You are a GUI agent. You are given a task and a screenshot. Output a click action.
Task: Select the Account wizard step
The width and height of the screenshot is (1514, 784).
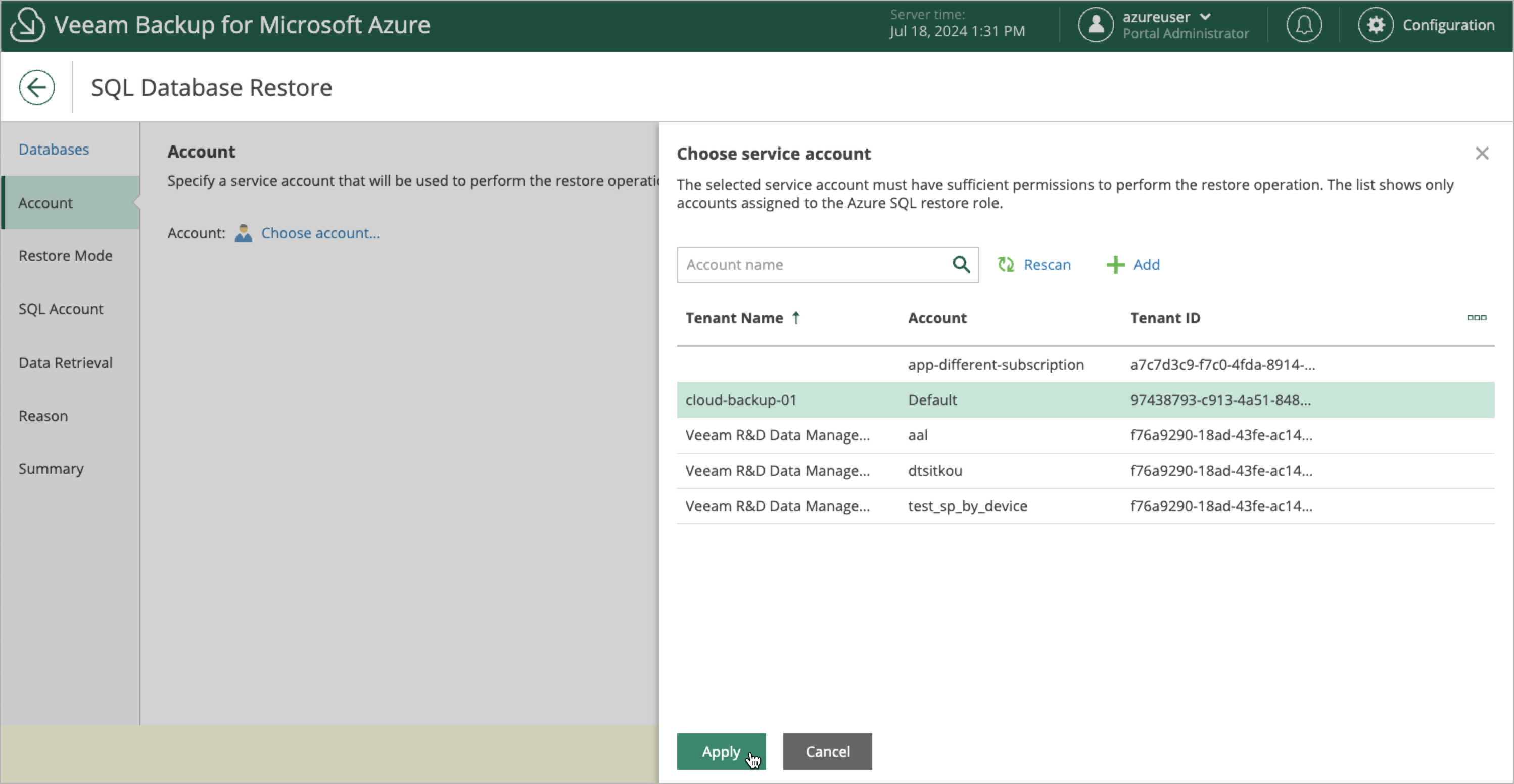(x=71, y=203)
